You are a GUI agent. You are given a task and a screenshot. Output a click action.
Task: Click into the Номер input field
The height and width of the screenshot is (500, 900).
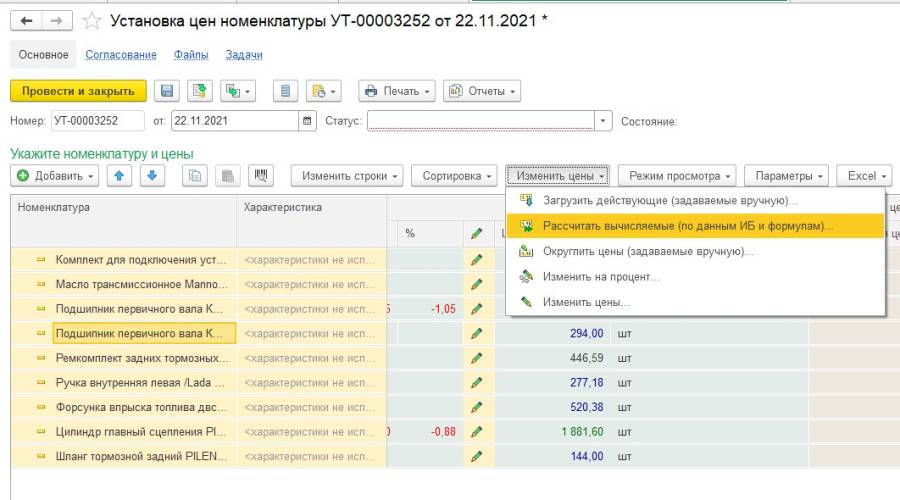click(97, 121)
